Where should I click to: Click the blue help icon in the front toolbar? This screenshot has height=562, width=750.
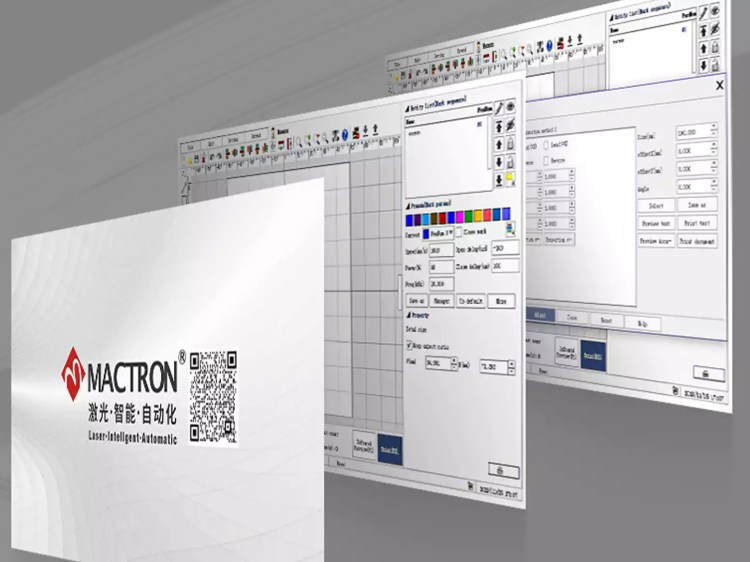(343, 135)
